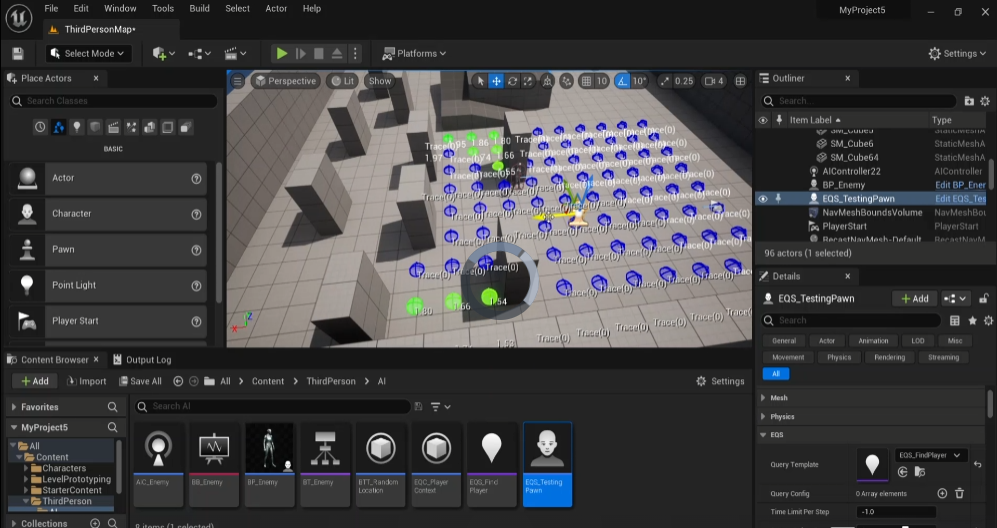Select the Cinematic clapperboard category in Place Actors
Viewport: 997px width, 528px height.
pos(113,127)
